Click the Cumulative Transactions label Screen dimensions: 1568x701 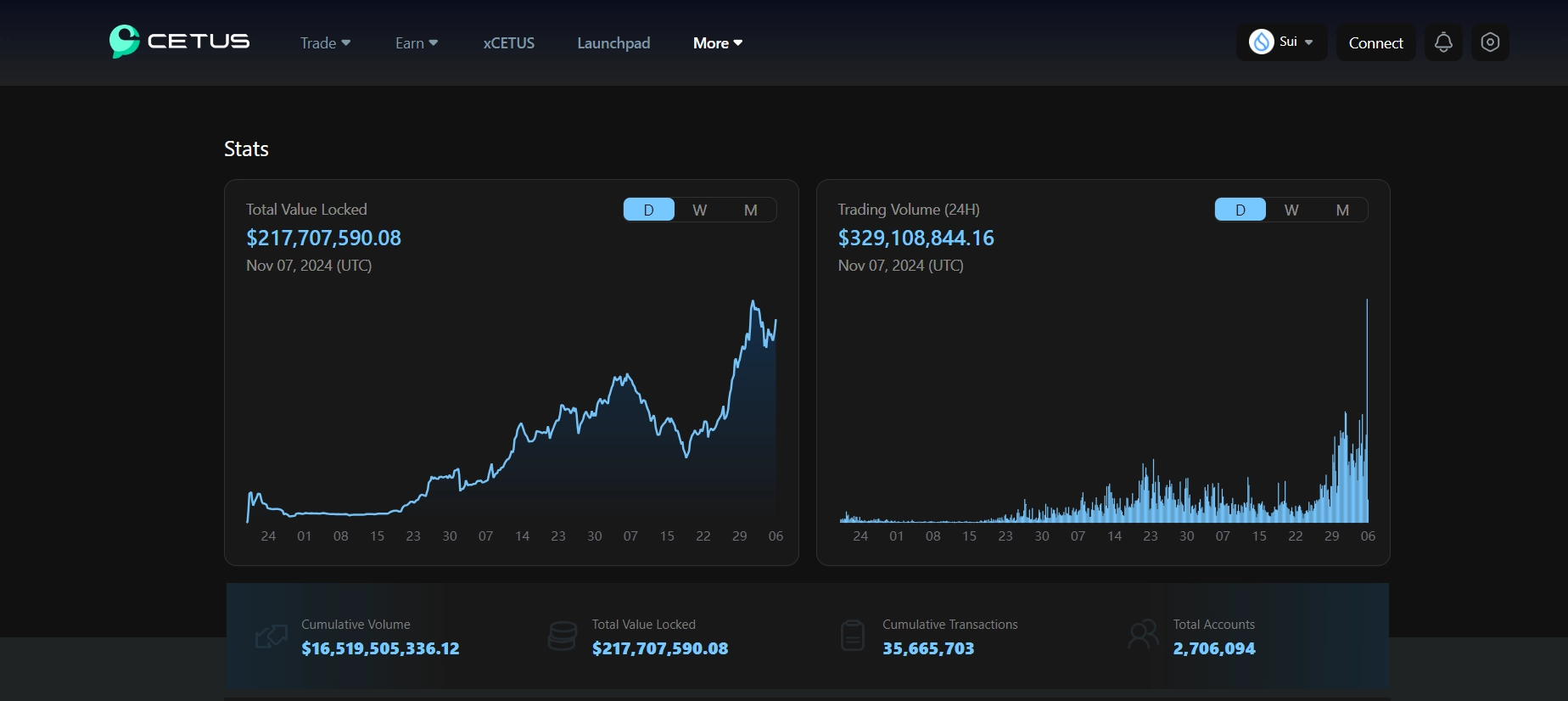[x=950, y=625]
